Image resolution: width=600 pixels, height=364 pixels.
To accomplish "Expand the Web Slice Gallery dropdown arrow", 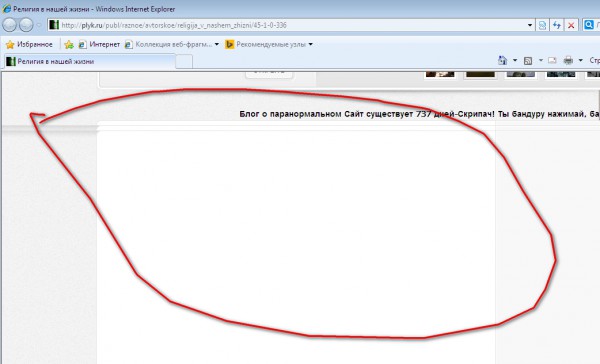I will tap(217, 44).
